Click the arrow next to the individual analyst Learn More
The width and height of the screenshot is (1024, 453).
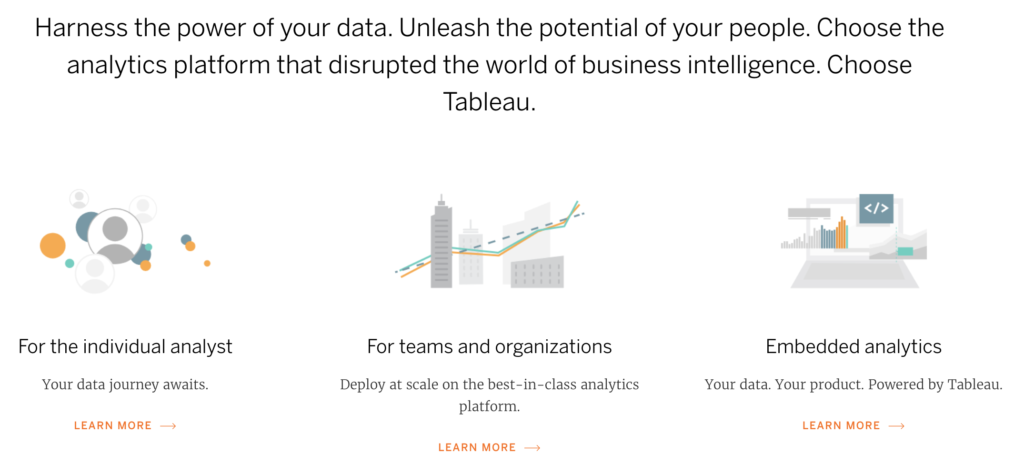coord(168,426)
